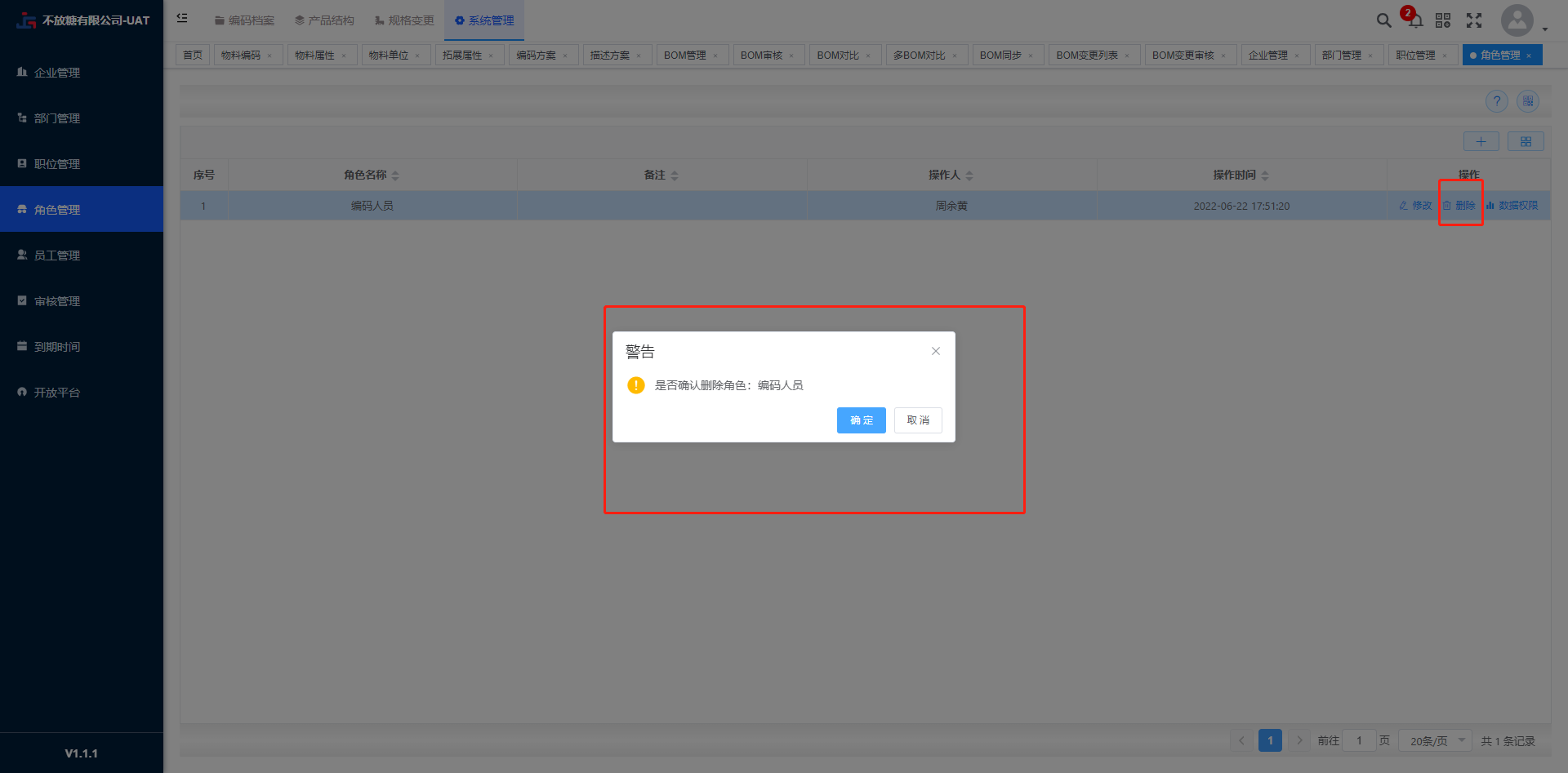Screen dimensions: 1568x773
Task: Open the user avatar menu
Action: point(1517,20)
